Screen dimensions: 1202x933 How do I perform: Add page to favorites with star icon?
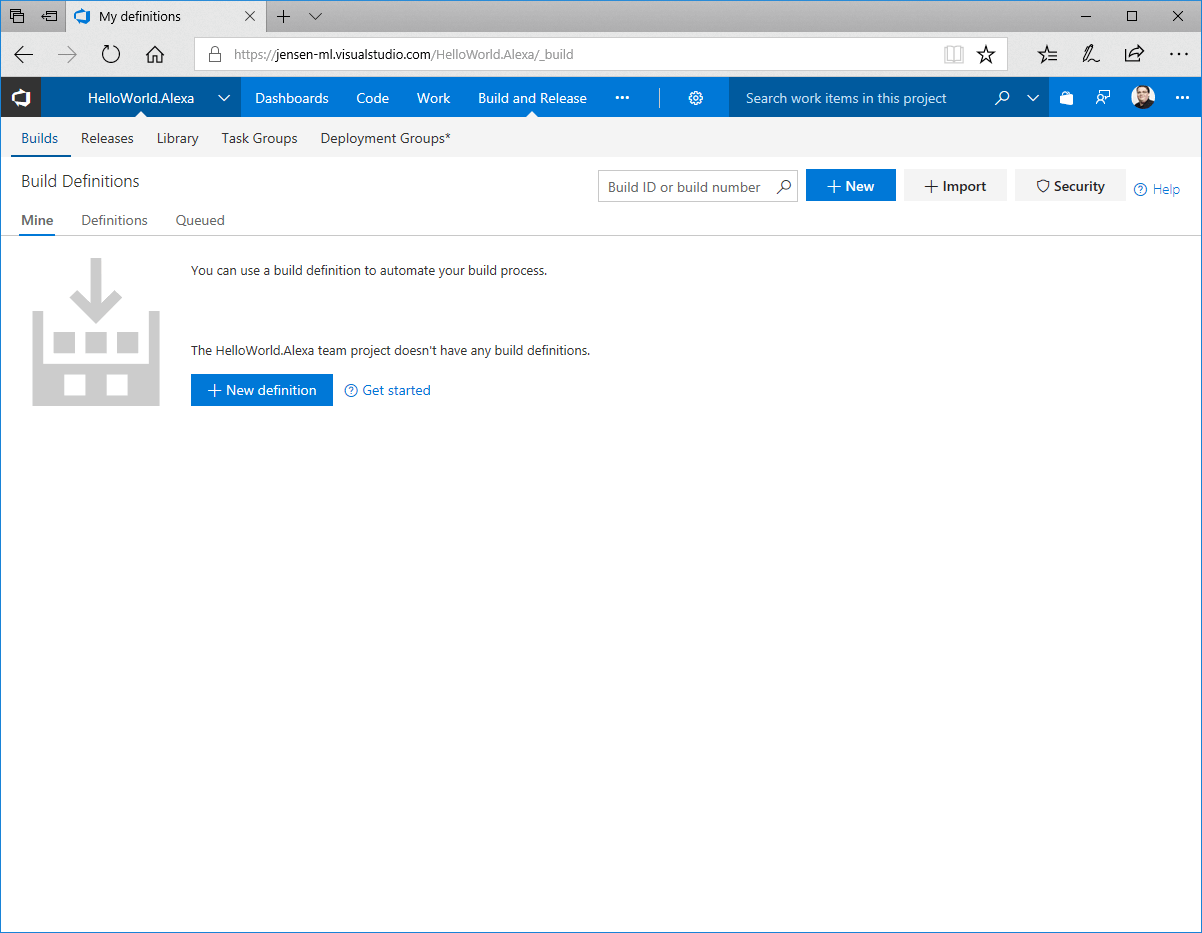pos(986,54)
